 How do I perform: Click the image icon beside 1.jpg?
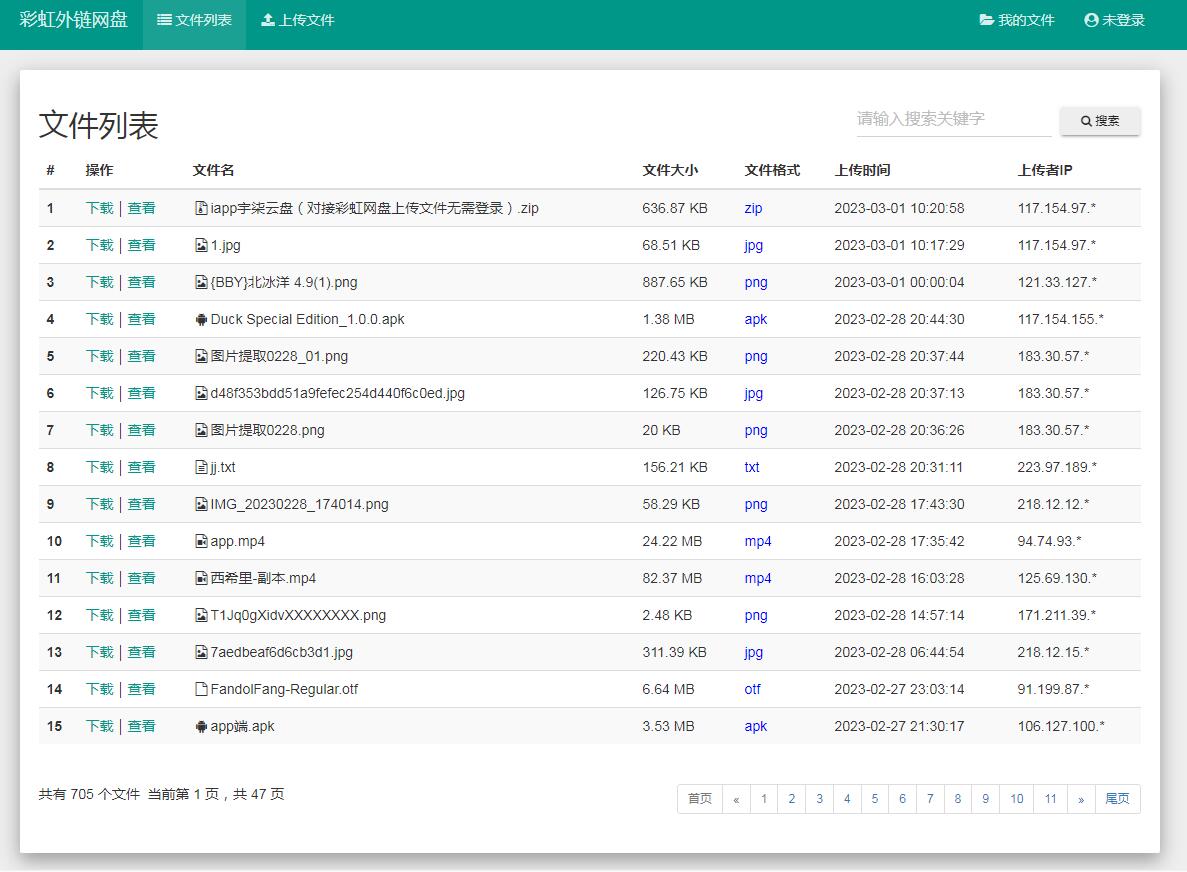202,245
